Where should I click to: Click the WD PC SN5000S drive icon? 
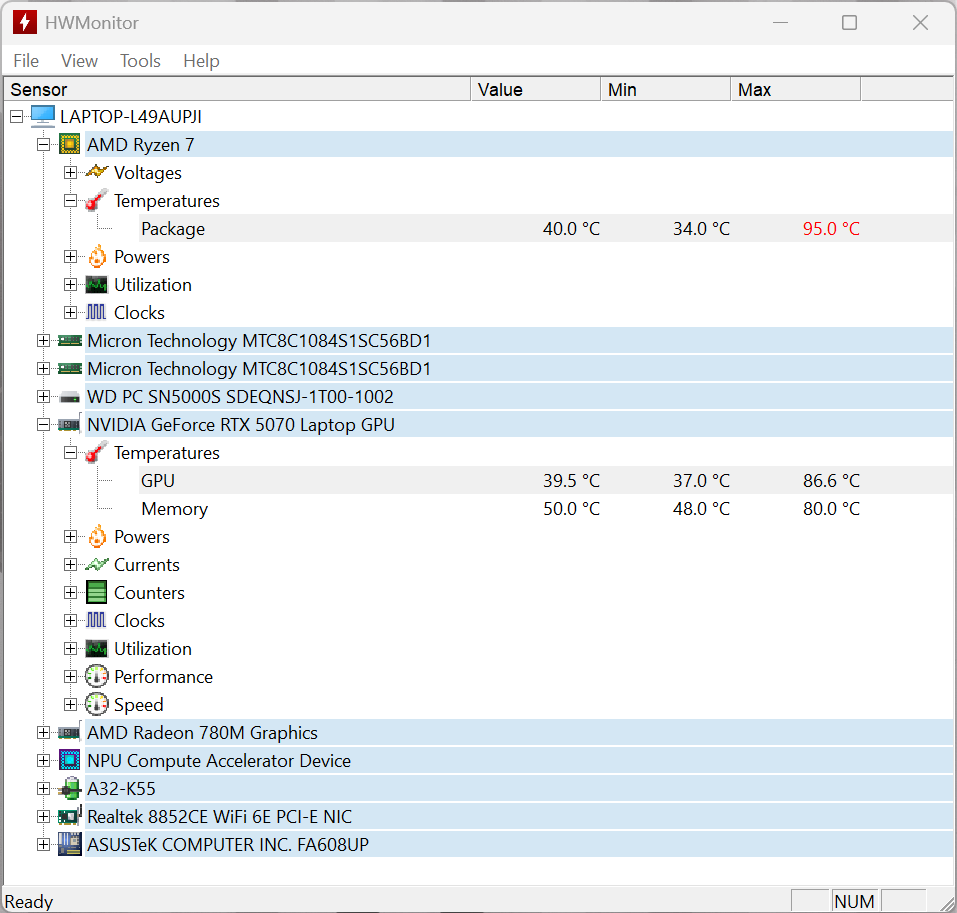(x=70, y=397)
